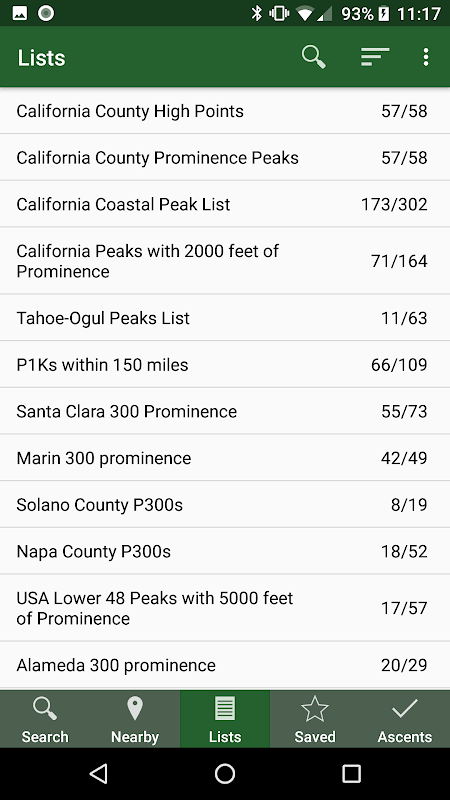
Task: Choose Tahoe-Ogul Peaks List
Action: click(x=225, y=318)
